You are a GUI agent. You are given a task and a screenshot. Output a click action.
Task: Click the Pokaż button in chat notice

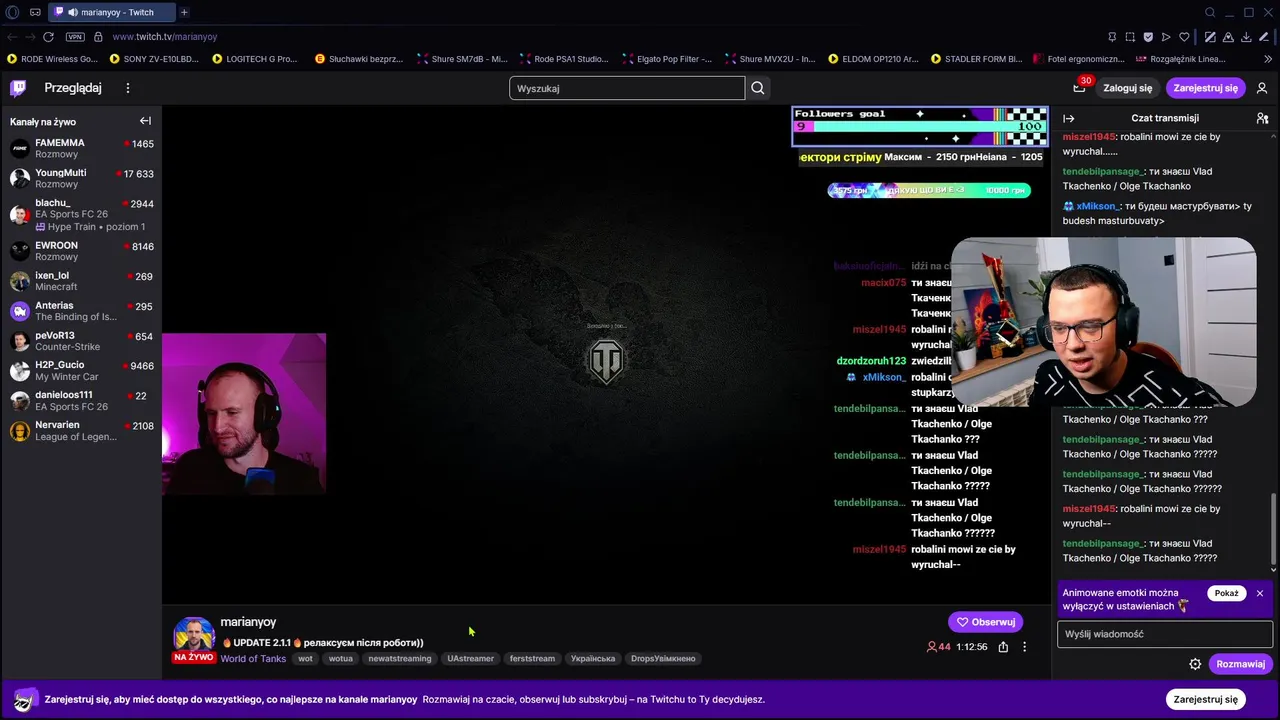(1227, 593)
